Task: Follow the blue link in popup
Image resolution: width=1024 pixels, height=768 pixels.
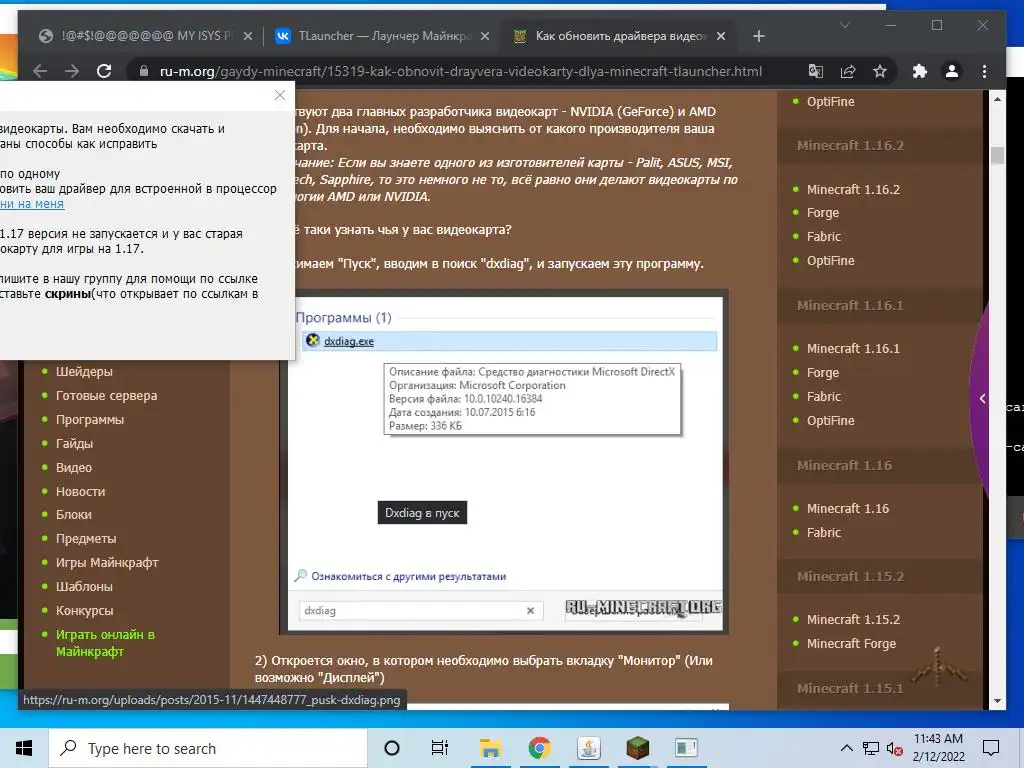Action: (32, 204)
